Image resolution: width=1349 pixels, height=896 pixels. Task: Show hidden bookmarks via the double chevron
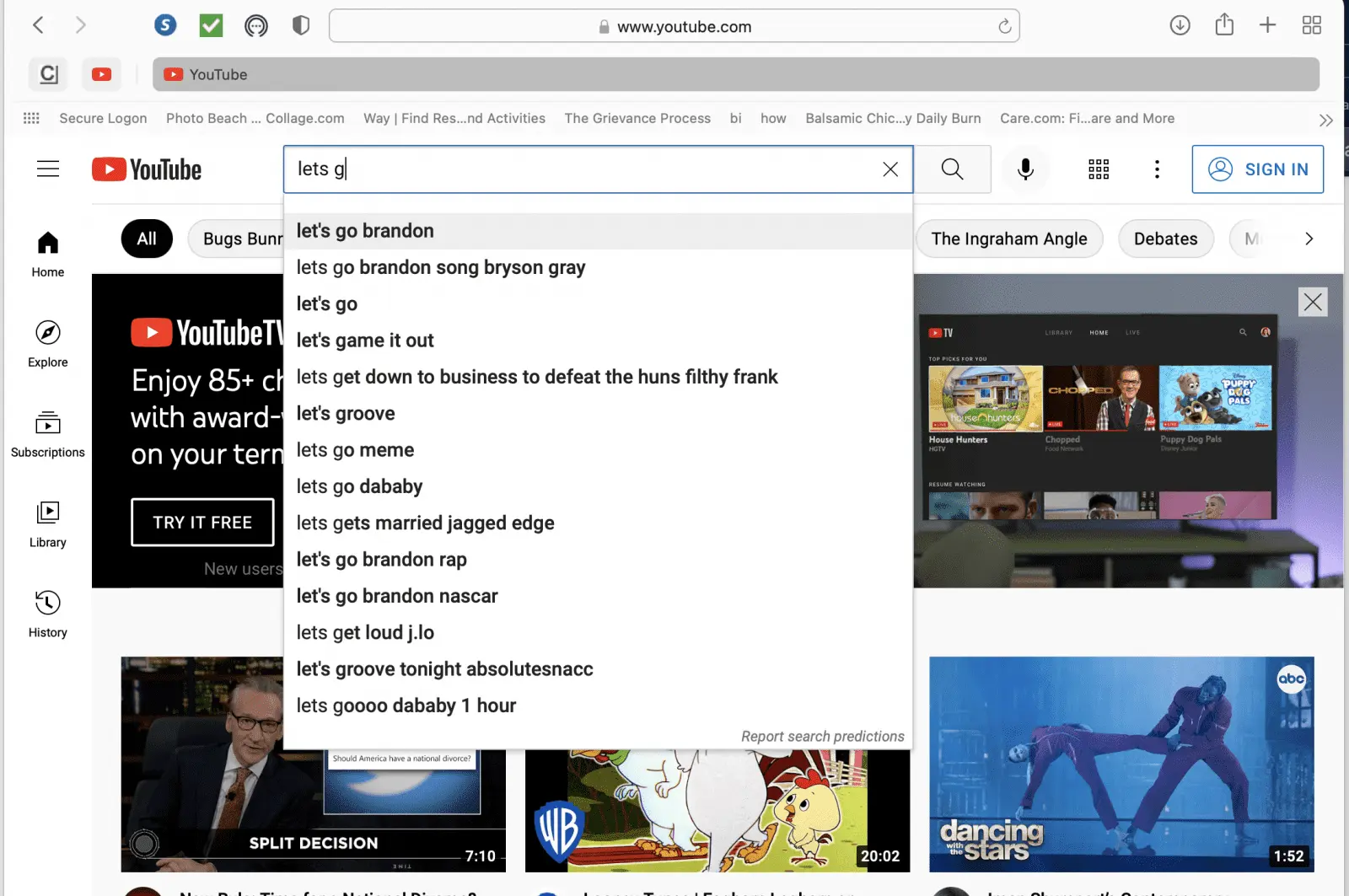1325,120
